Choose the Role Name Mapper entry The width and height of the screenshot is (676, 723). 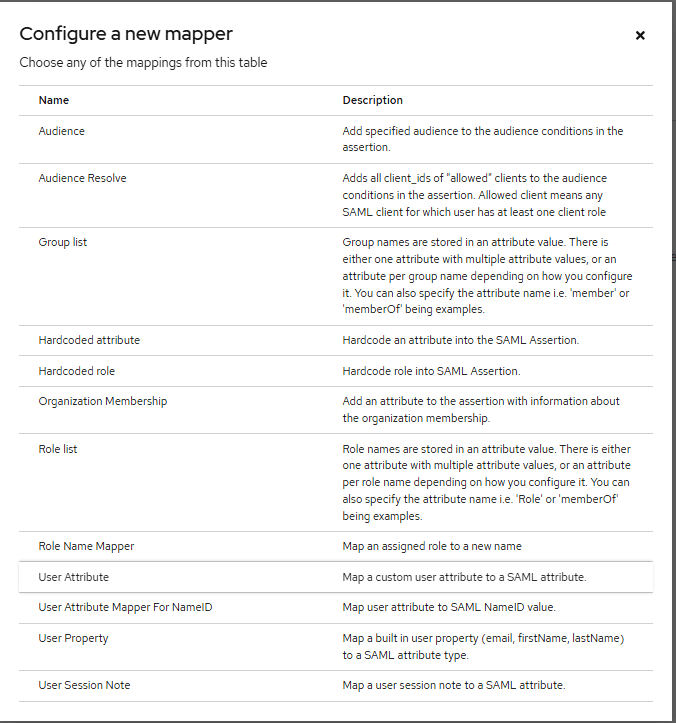point(86,546)
